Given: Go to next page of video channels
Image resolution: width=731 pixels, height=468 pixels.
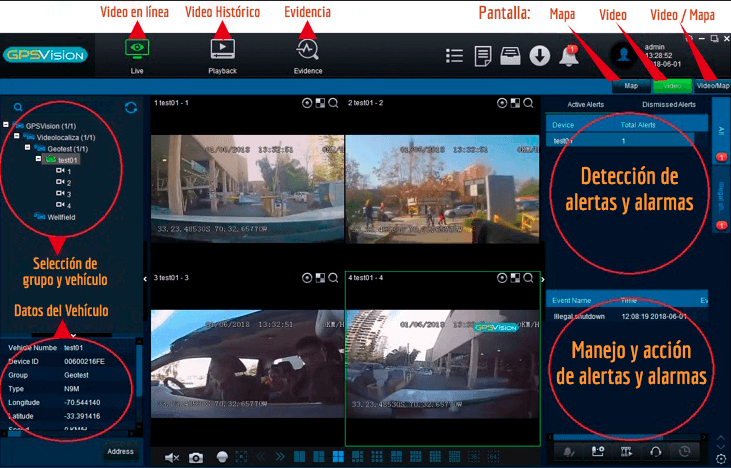Looking at the screenshot, I should click(280, 457).
